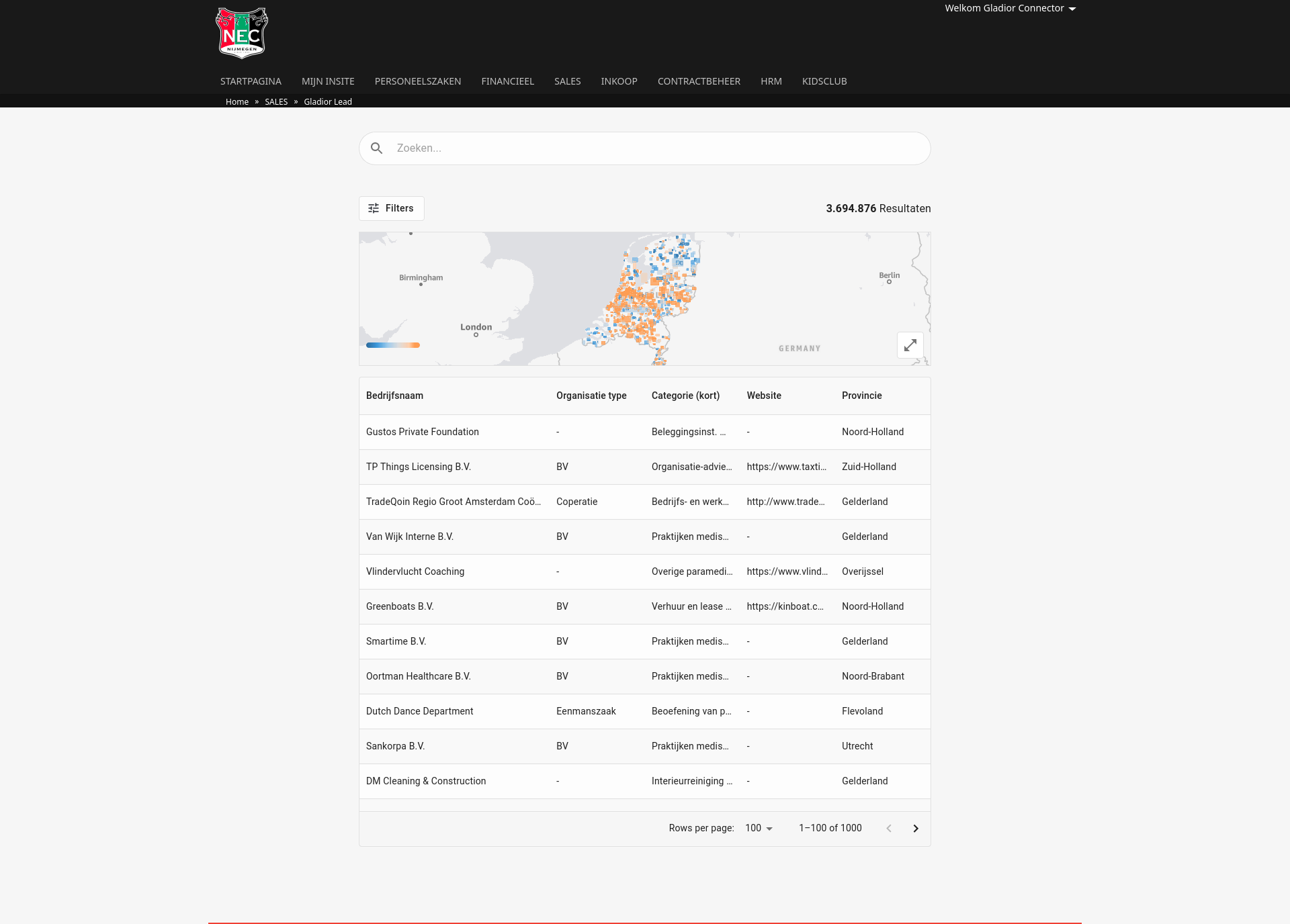Open the KIDSCLUB page
Viewport: 1290px width, 924px height.
pyautogui.click(x=824, y=81)
